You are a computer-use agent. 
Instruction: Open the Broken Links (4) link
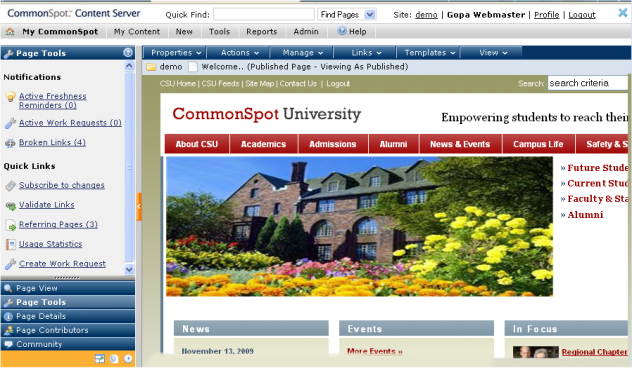click(52, 142)
